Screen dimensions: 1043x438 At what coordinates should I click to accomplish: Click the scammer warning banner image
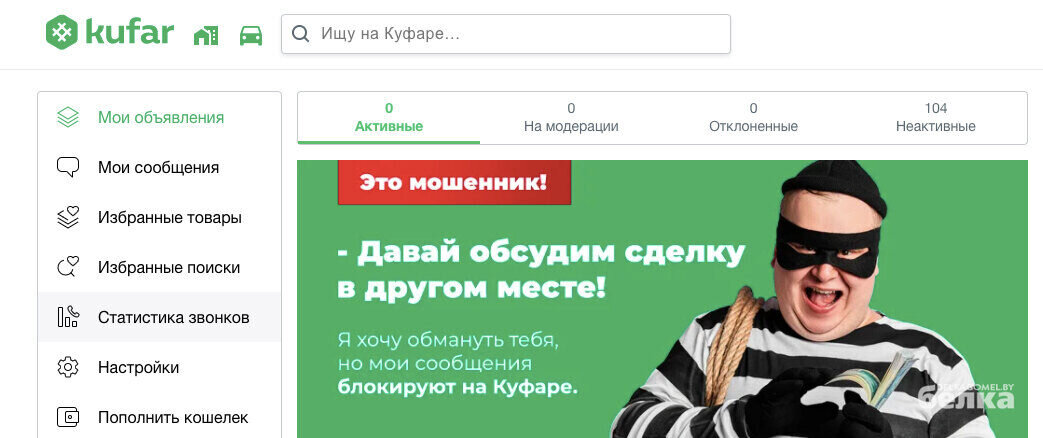[662, 299]
